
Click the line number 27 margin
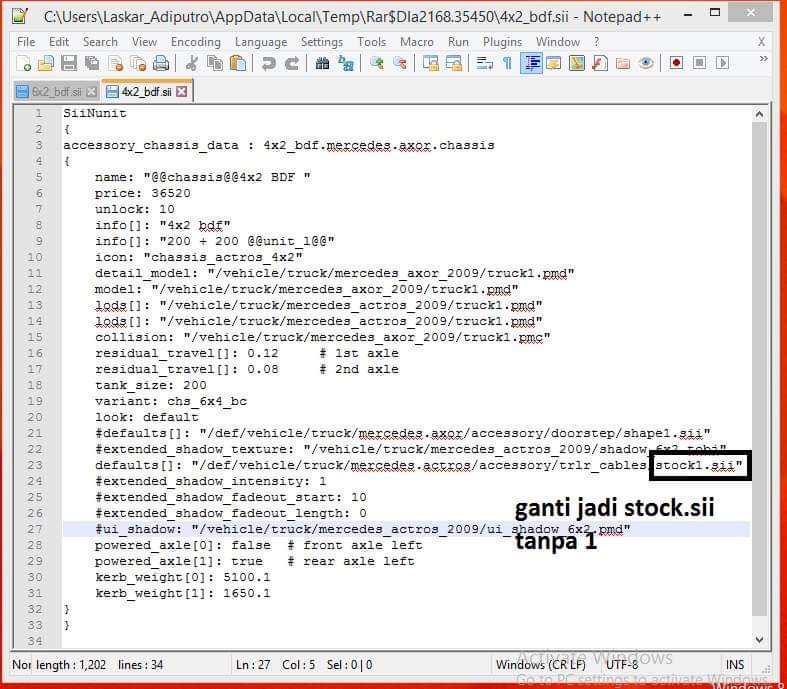[35, 529]
